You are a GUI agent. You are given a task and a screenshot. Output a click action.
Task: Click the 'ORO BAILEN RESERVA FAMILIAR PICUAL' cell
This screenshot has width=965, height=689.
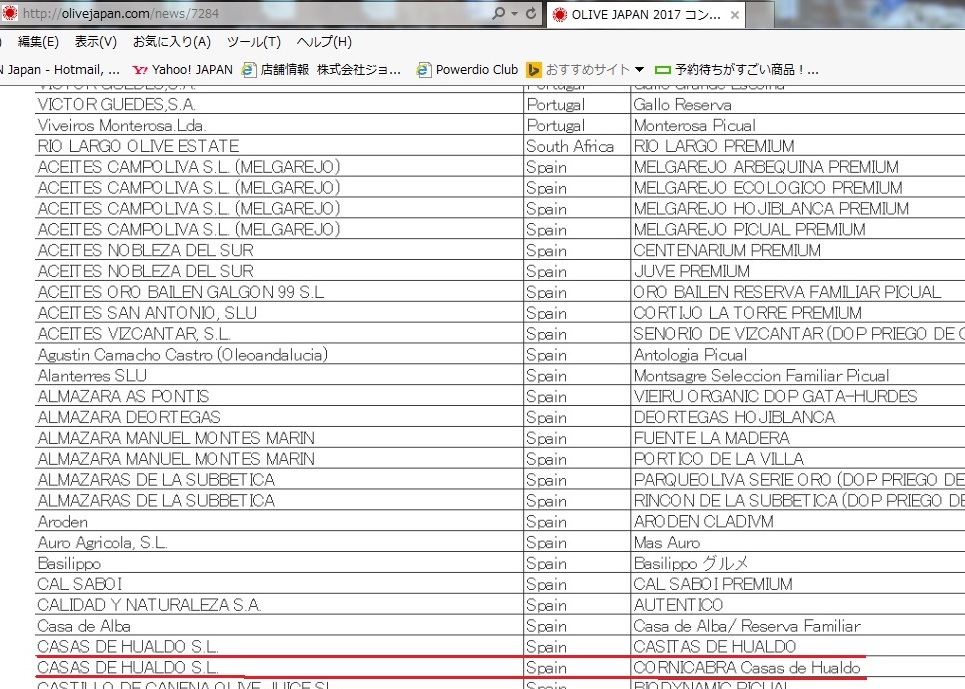pos(798,292)
